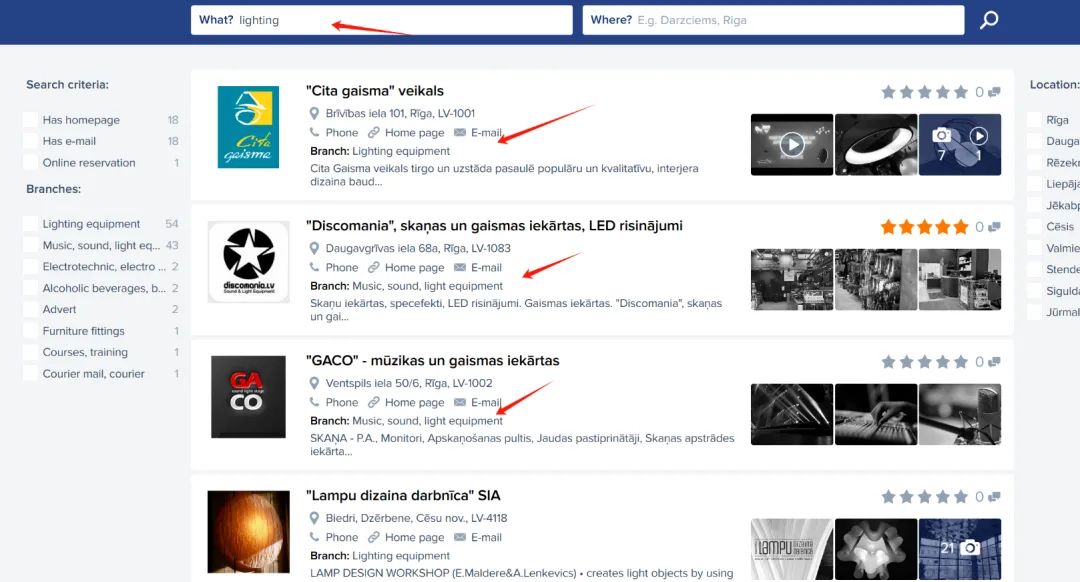Click the map pin icon for Brīvības iela 101
Screen dimensions: 1080x582
coord(314,113)
